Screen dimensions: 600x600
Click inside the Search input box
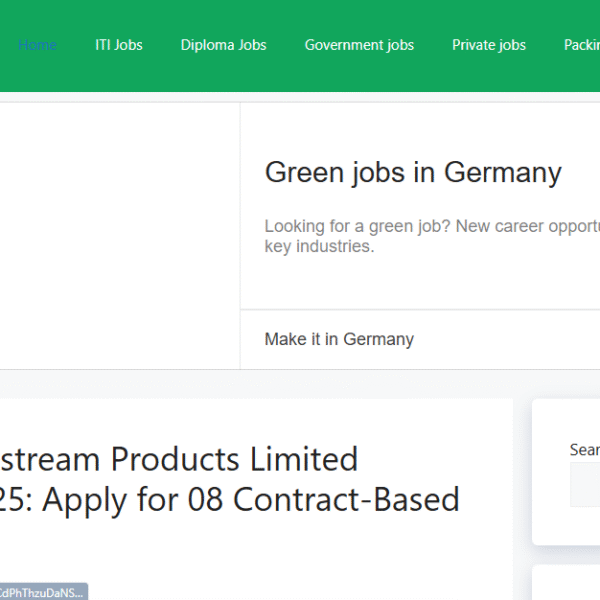(x=585, y=484)
